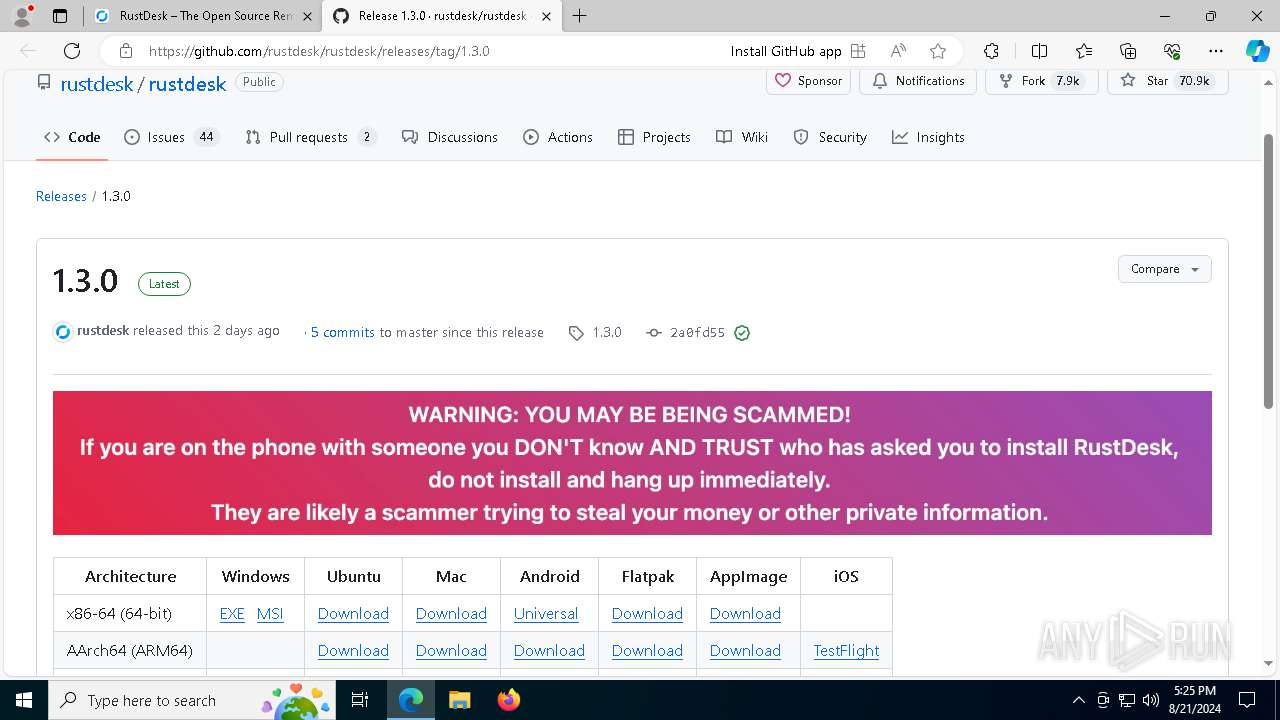Image resolution: width=1280 pixels, height=720 pixels.
Task: Open the Wiki tab
Action: pyautogui.click(x=742, y=137)
